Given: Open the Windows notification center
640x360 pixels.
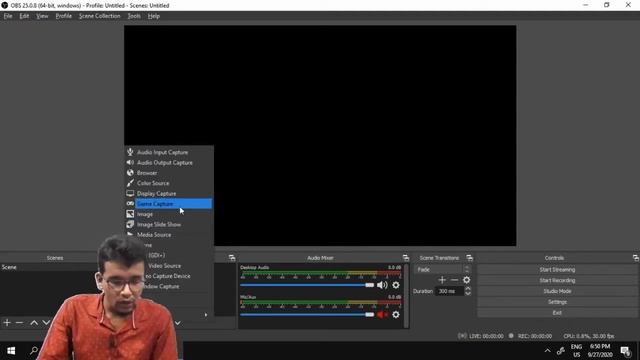Looking at the screenshot, I should pos(625,351).
